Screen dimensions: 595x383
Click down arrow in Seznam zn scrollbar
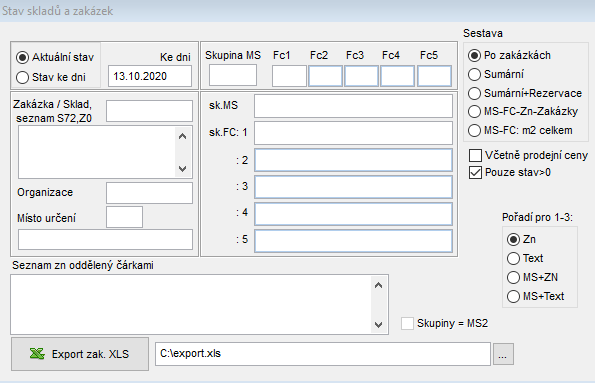[378, 325]
